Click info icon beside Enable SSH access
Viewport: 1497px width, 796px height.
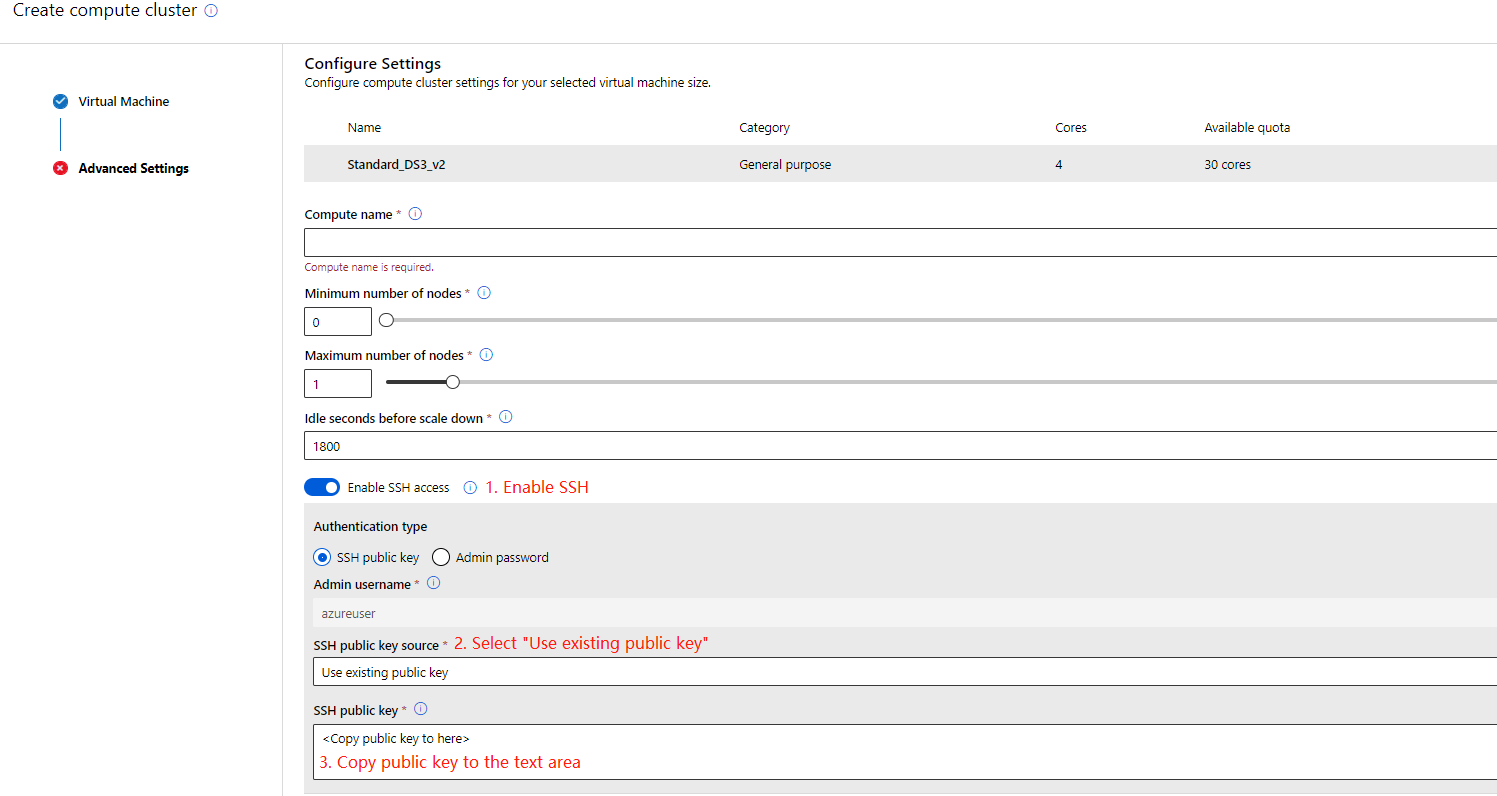470,488
